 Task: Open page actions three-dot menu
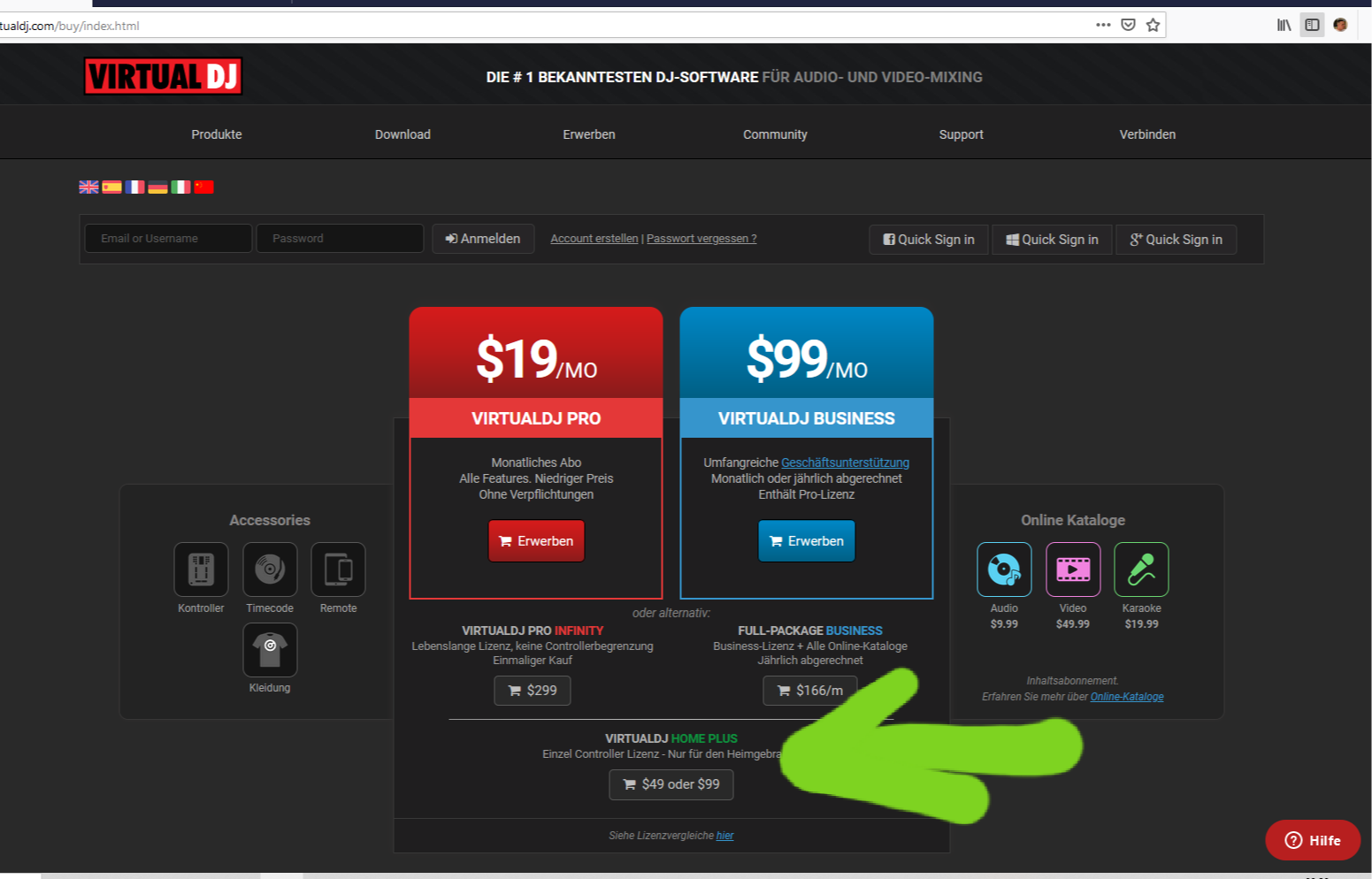click(x=1103, y=25)
